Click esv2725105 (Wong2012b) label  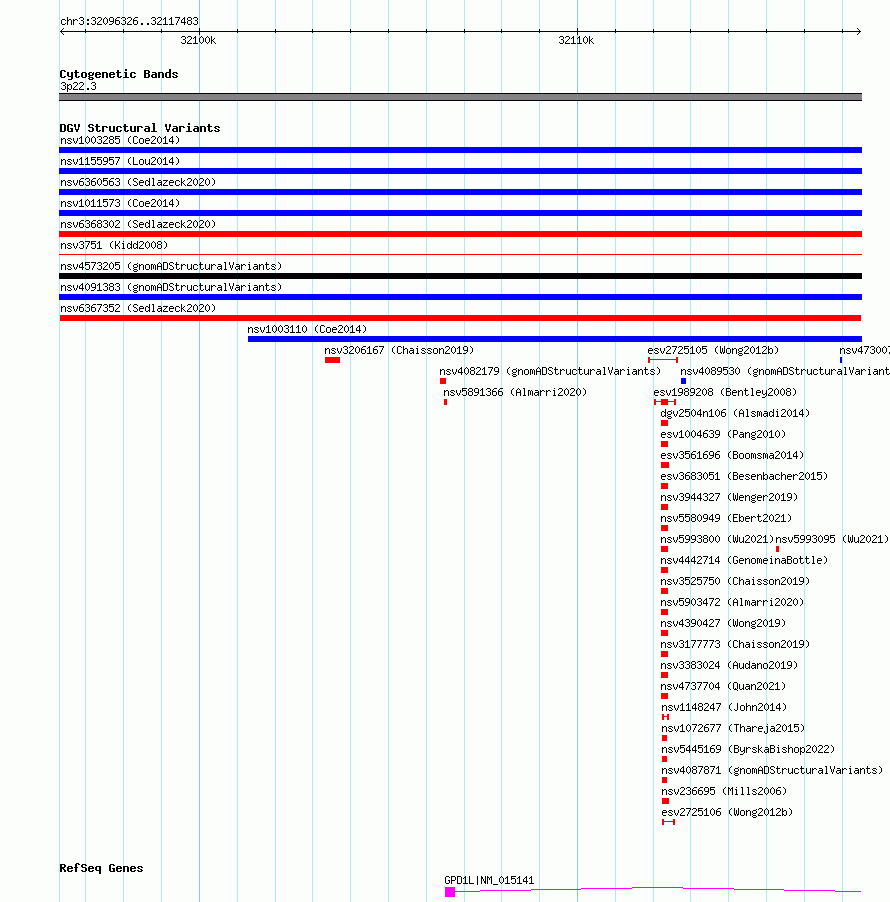(x=713, y=350)
